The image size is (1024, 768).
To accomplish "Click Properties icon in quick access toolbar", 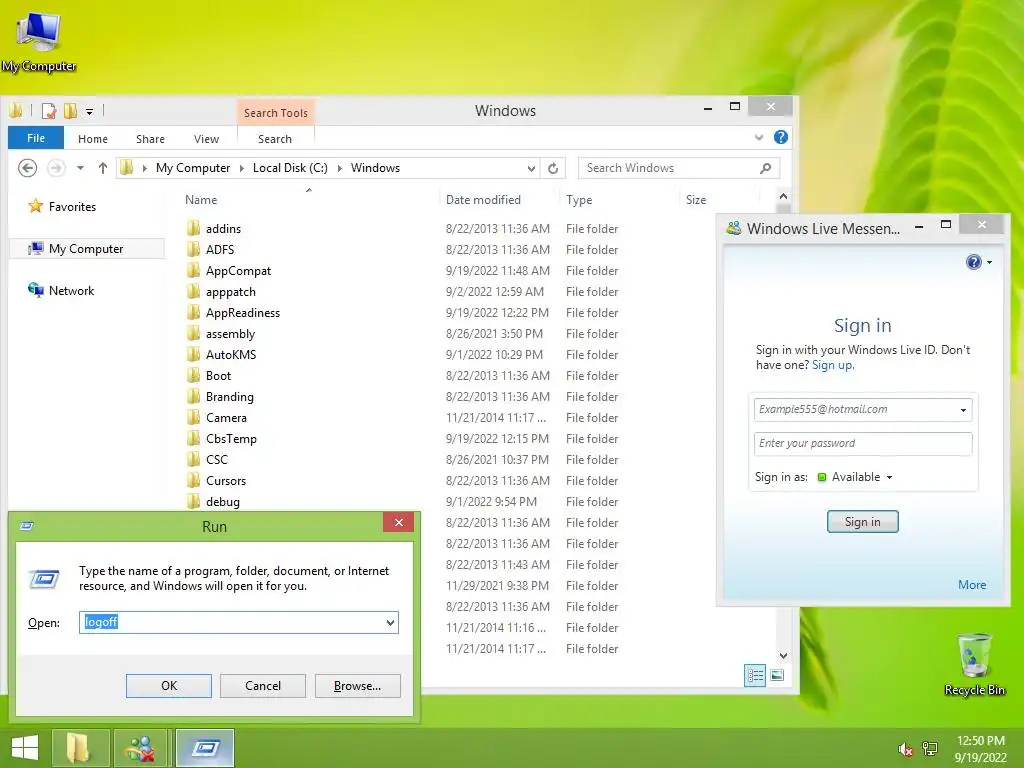I will click(49, 111).
